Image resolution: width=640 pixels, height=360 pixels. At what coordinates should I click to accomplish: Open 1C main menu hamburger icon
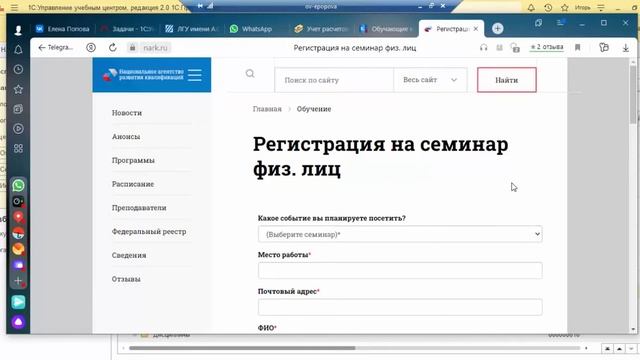(14, 7)
